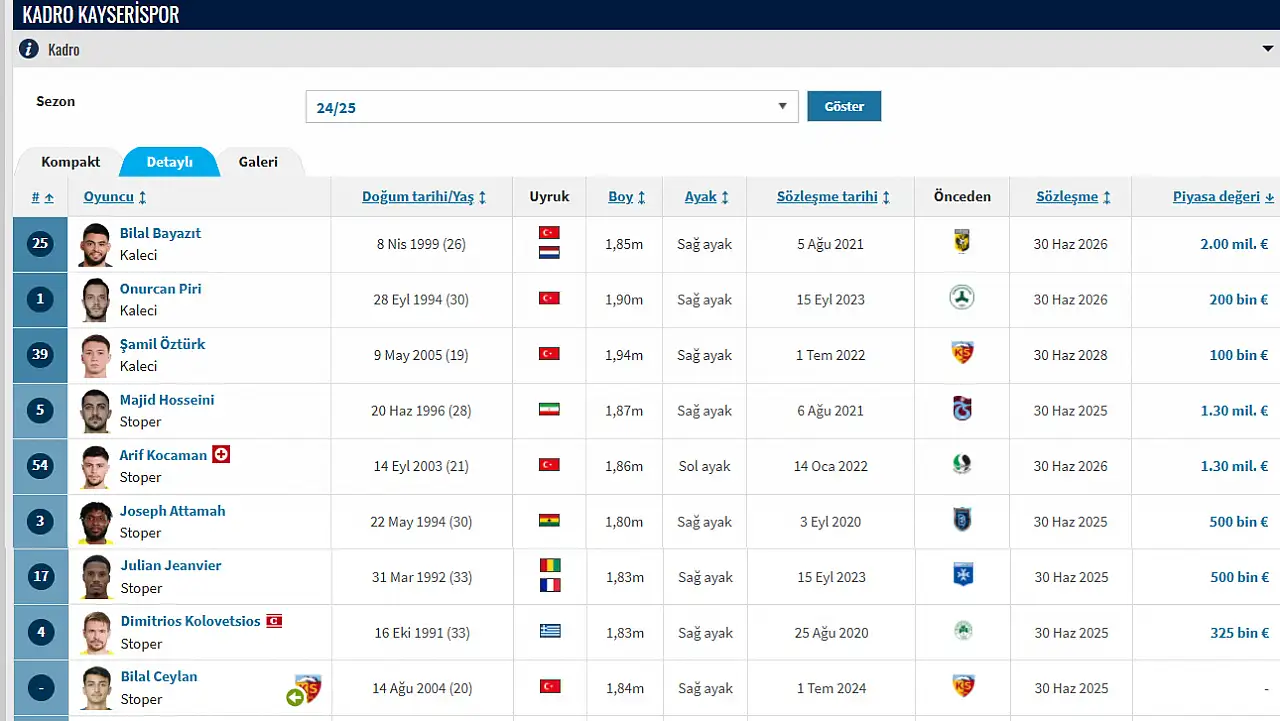1280x721 pixels.
Task: Click Onurcan Piri's previous club crest
Action: tap(962, 298)
